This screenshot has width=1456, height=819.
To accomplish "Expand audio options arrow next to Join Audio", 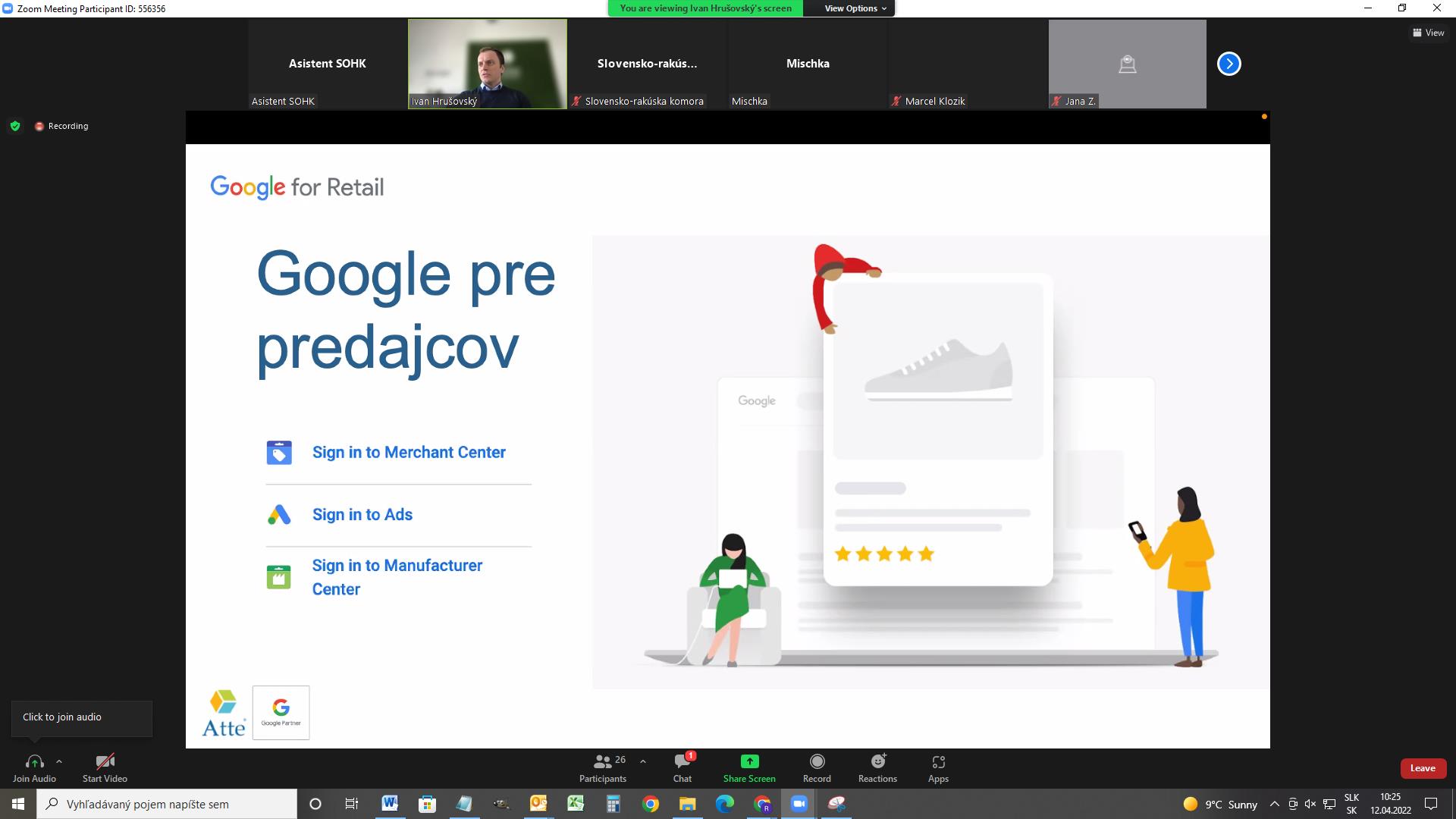I will 59,761.
